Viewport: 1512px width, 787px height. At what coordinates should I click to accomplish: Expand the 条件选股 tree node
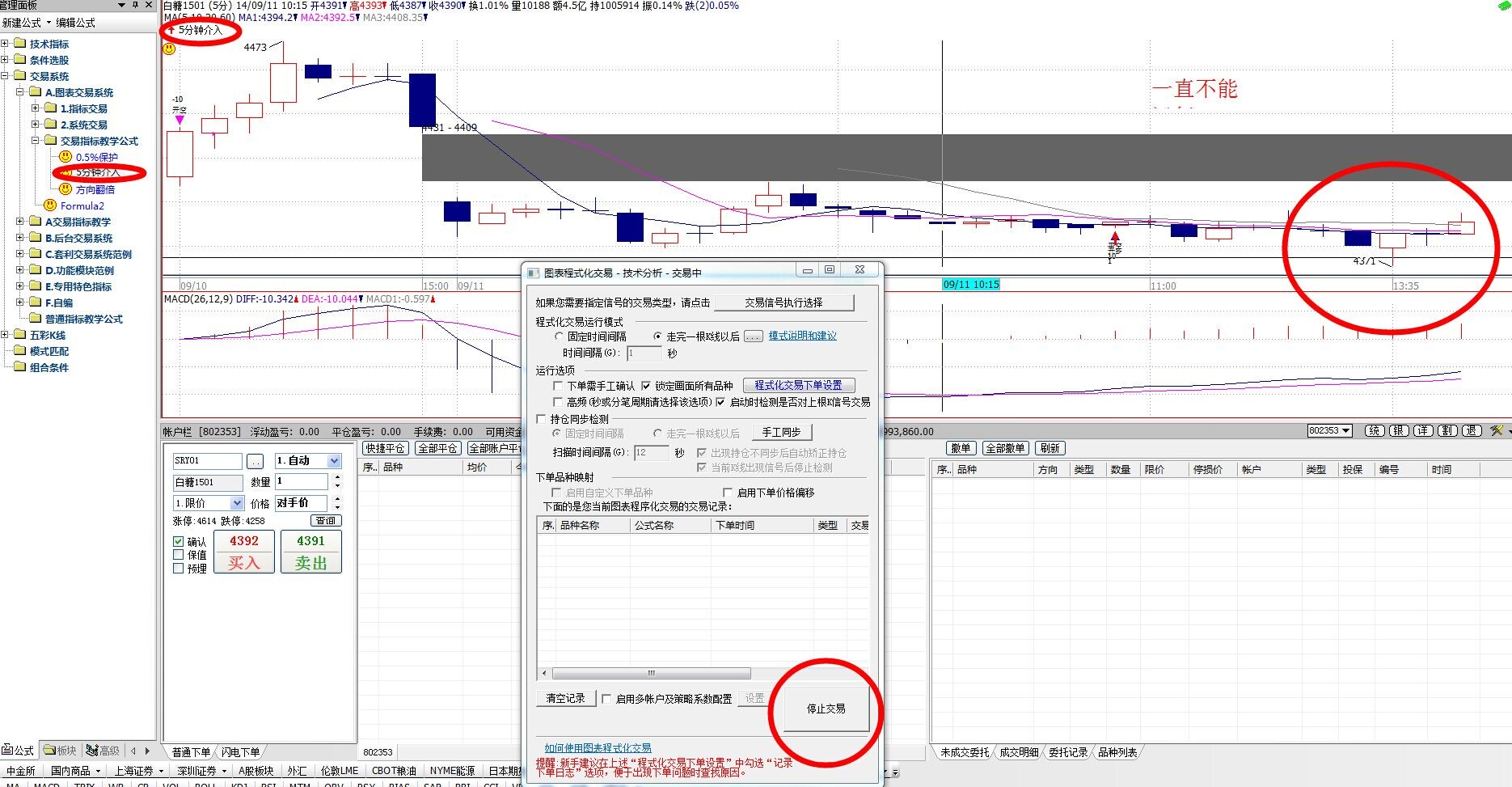pyautogui.click(x=5, y=60)
